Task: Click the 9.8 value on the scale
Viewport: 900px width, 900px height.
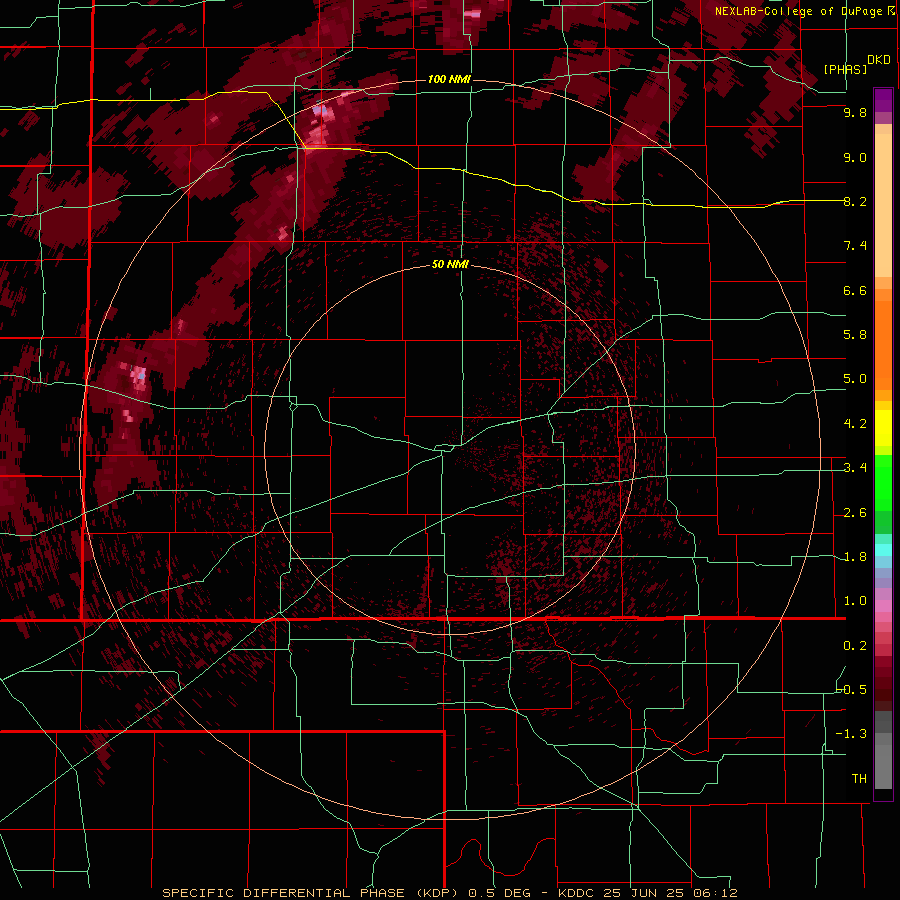Action: coord(855,112)
